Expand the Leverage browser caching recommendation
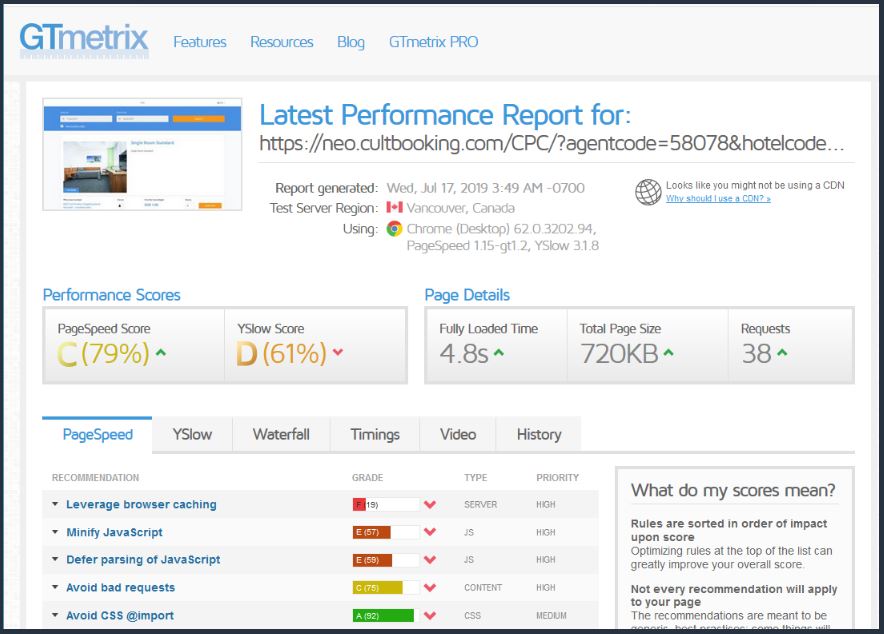Viewport: 884px width, 634px height. click(55, 504)
